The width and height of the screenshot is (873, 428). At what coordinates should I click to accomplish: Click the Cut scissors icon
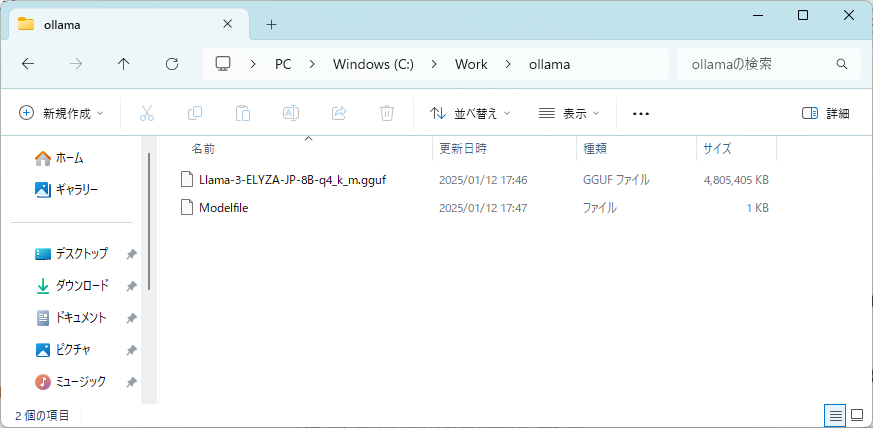[146, 113]
